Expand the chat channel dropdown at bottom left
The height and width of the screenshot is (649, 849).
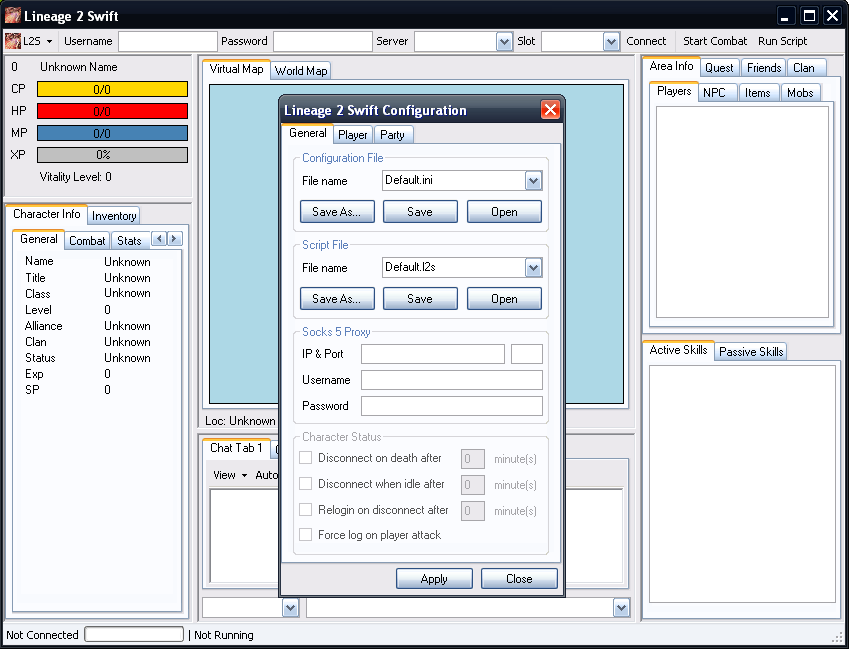click(290, 608)
